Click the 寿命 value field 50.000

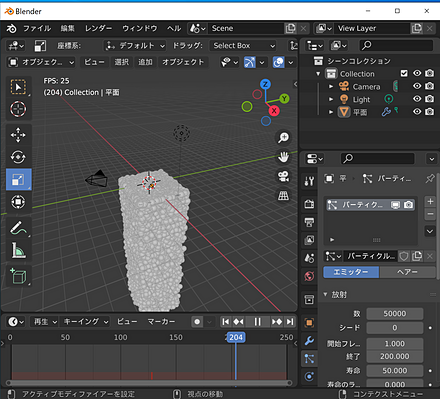tap(395, 371)
